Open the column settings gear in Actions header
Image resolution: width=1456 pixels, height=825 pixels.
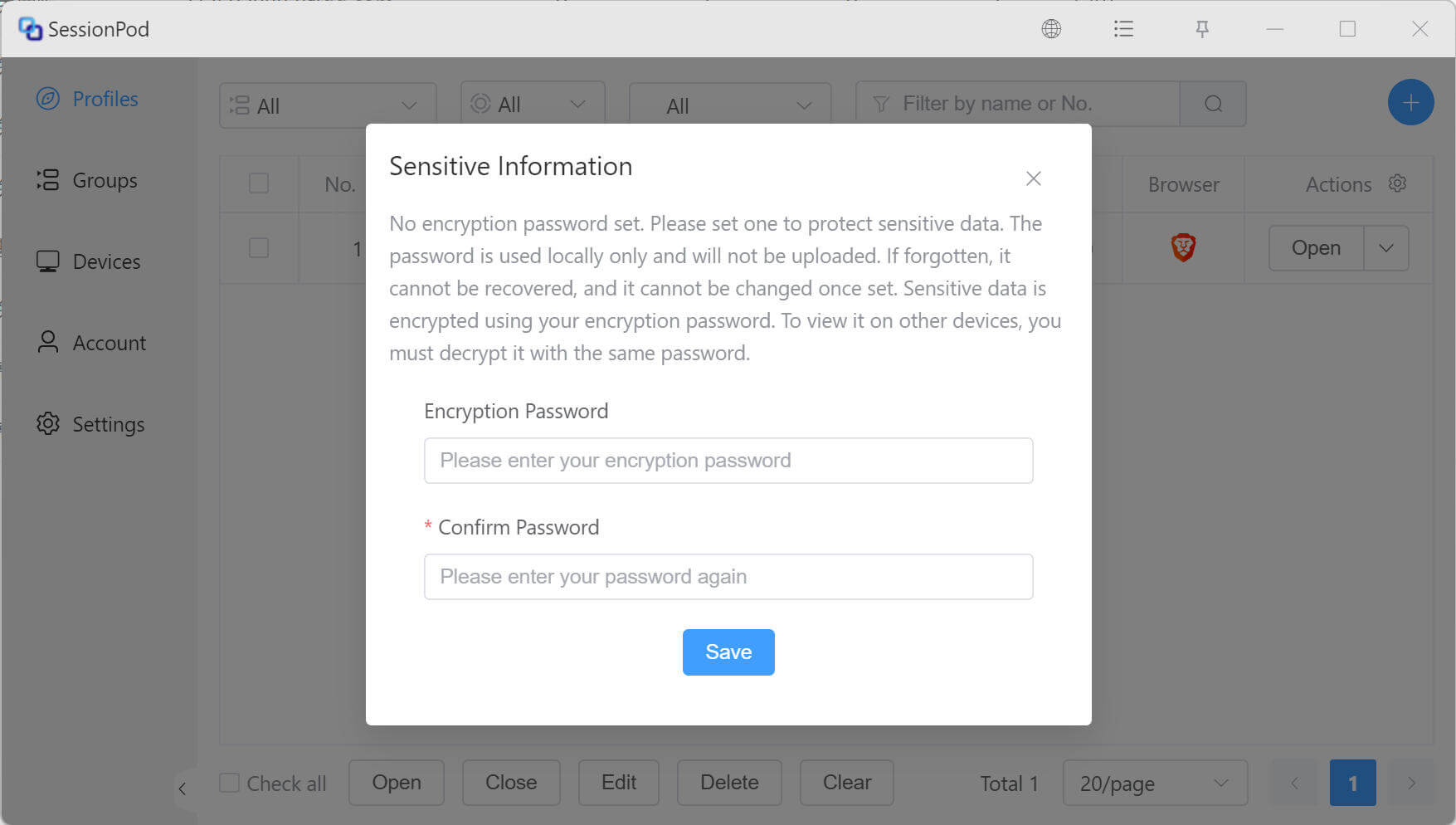click(x=1398, y=183)
